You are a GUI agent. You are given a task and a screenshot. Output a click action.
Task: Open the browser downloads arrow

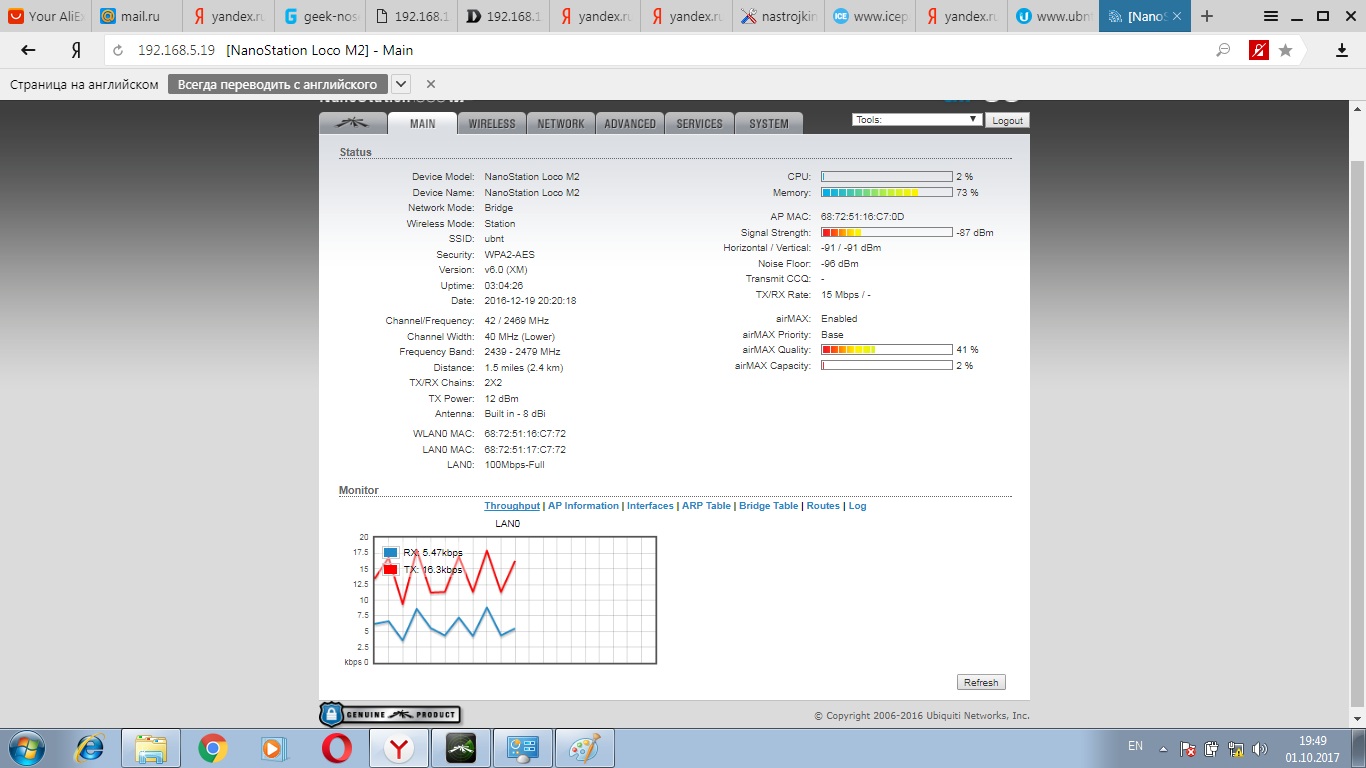pyautogui.click(x=1342, y=50)
